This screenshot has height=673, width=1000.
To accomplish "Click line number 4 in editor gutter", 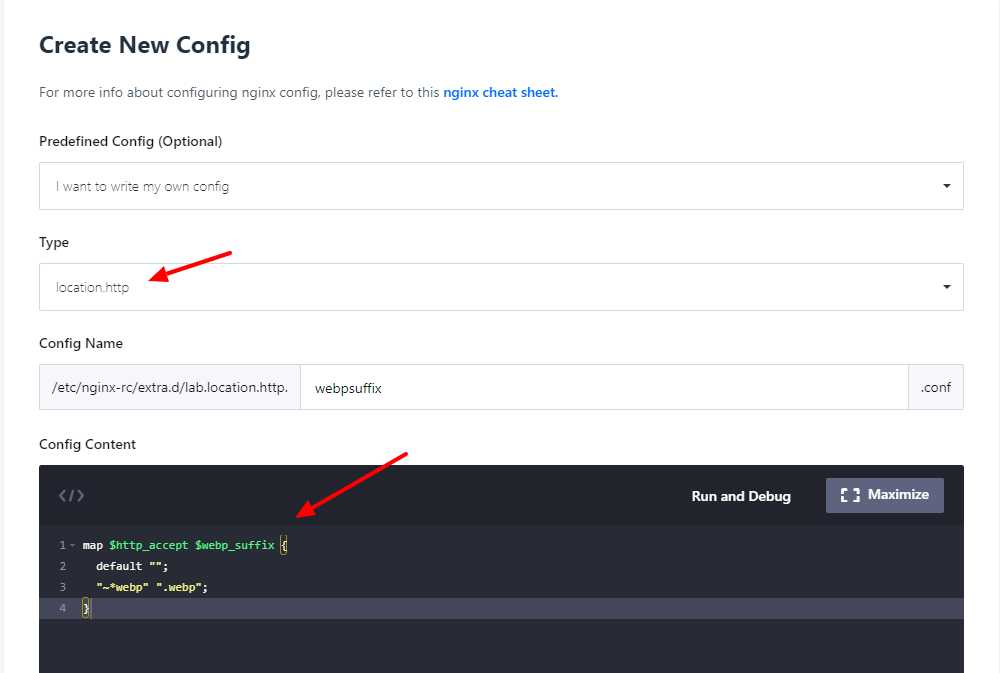I will click(62, 609).
